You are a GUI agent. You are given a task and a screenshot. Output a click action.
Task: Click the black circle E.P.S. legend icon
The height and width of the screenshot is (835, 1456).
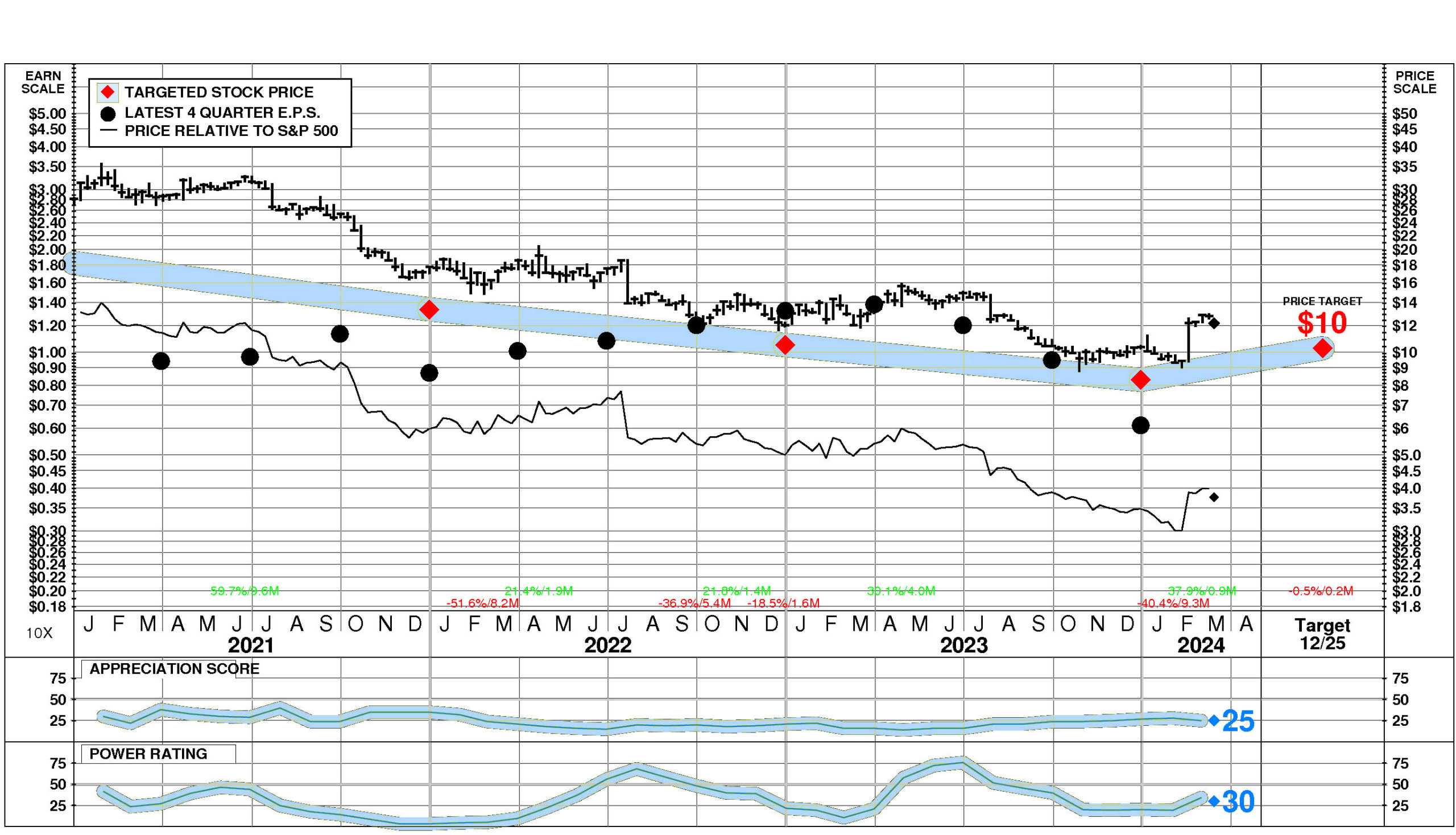pos(108,114)
